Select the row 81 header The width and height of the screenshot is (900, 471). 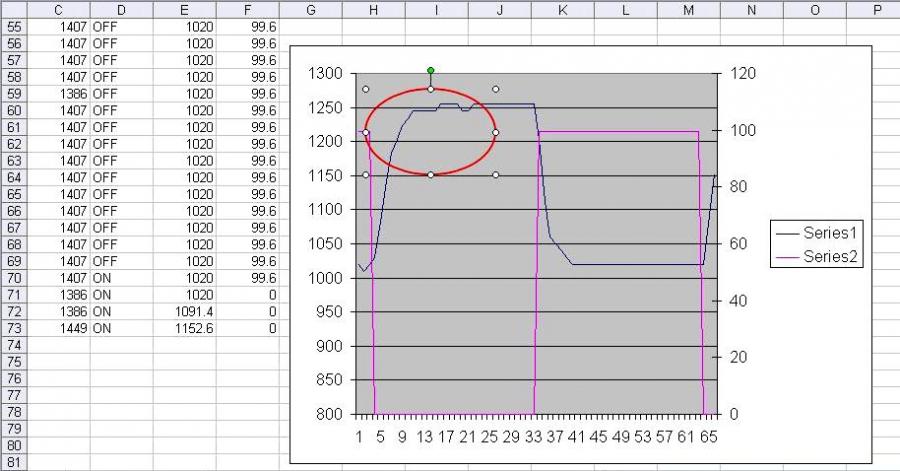click(x=14, y=462)
